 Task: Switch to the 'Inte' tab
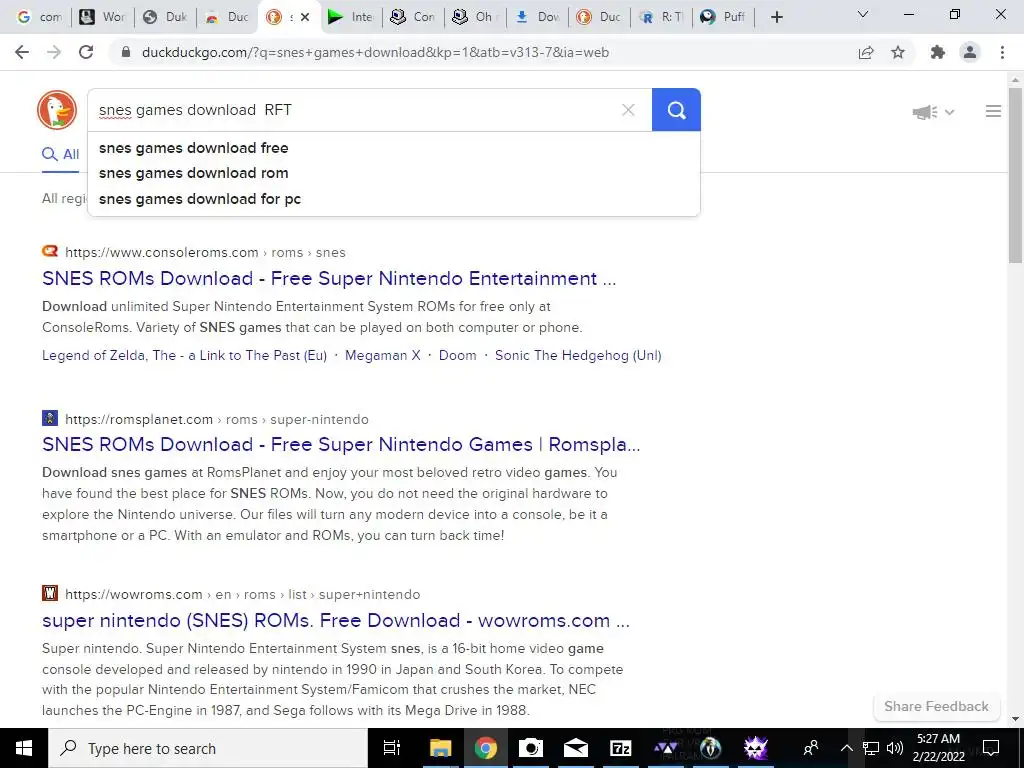(x=351, y=17)
